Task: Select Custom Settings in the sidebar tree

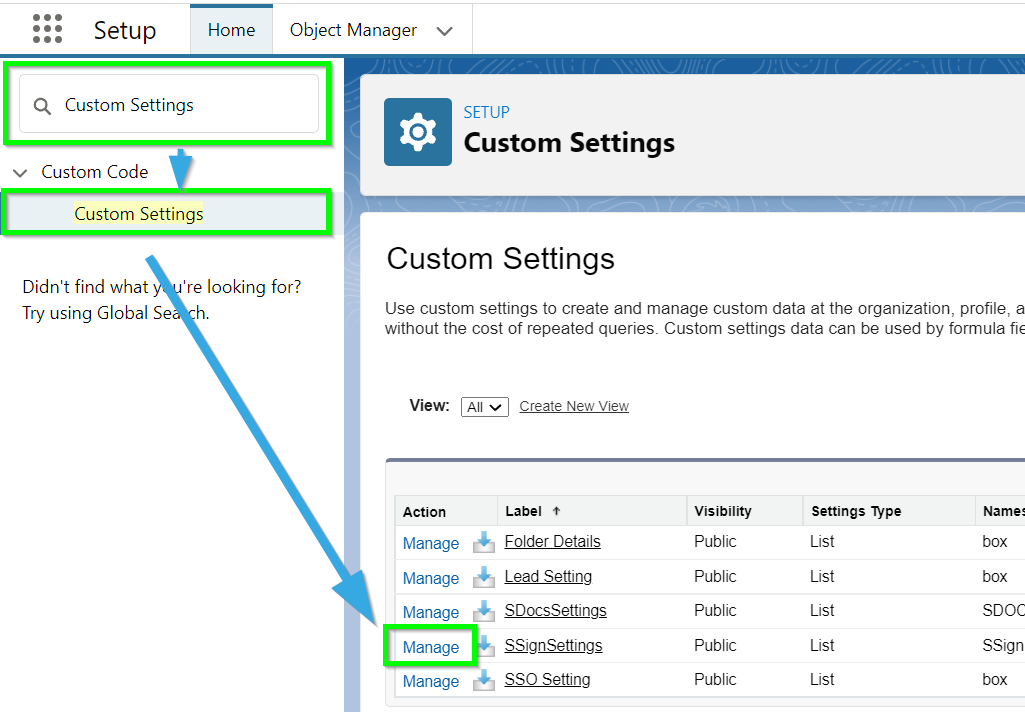Action: (139, 214)
